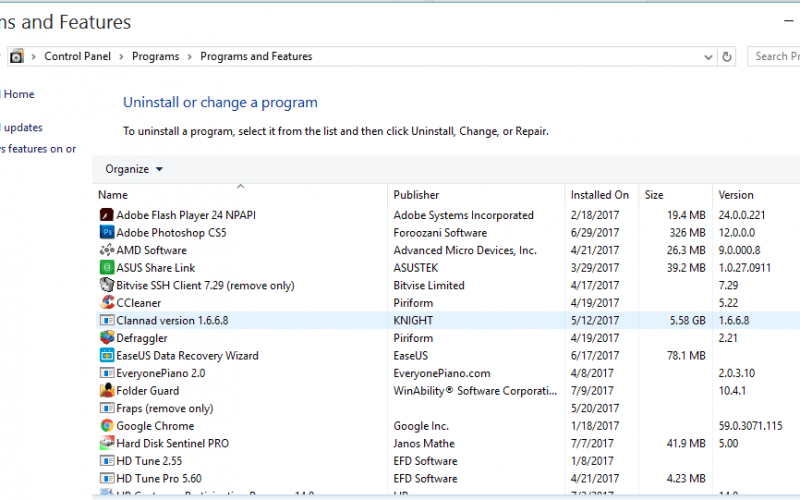Click WinAbility Software Corporation publisher cell
Viewport: 800px width, 500px height.
475,391
